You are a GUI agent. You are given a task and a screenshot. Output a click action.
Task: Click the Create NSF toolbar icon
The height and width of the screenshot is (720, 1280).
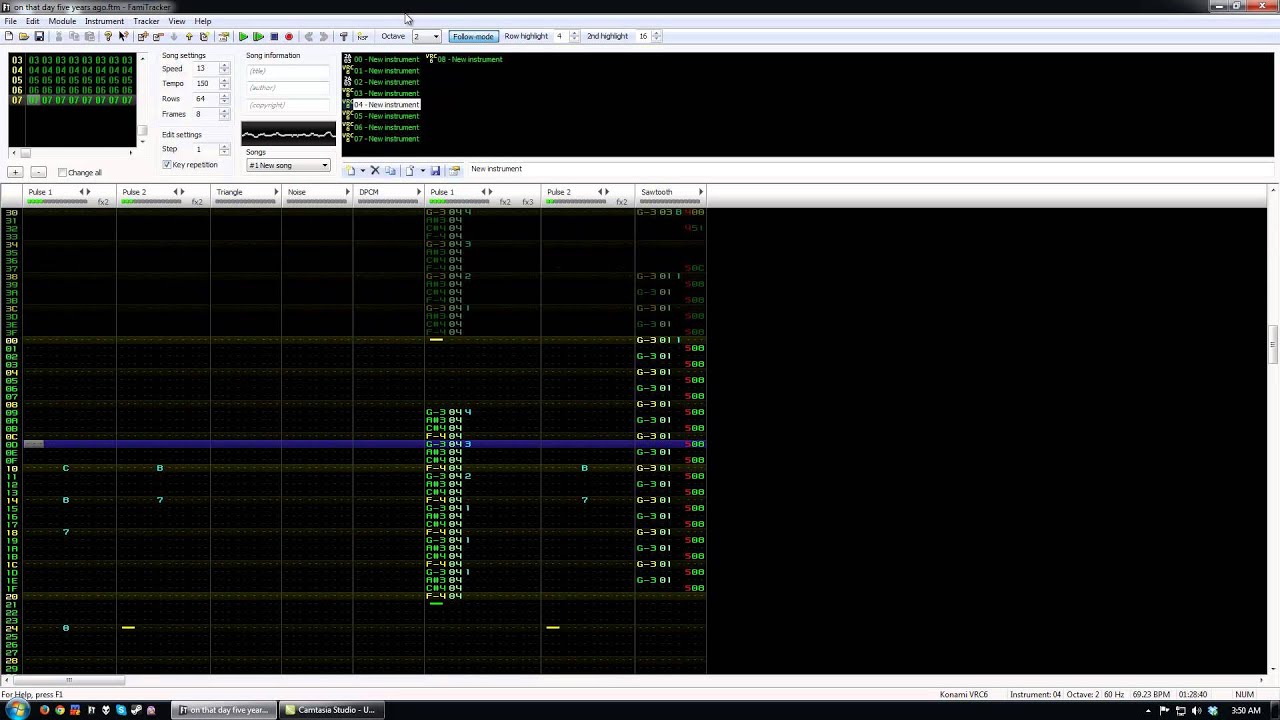click(362, 36)
